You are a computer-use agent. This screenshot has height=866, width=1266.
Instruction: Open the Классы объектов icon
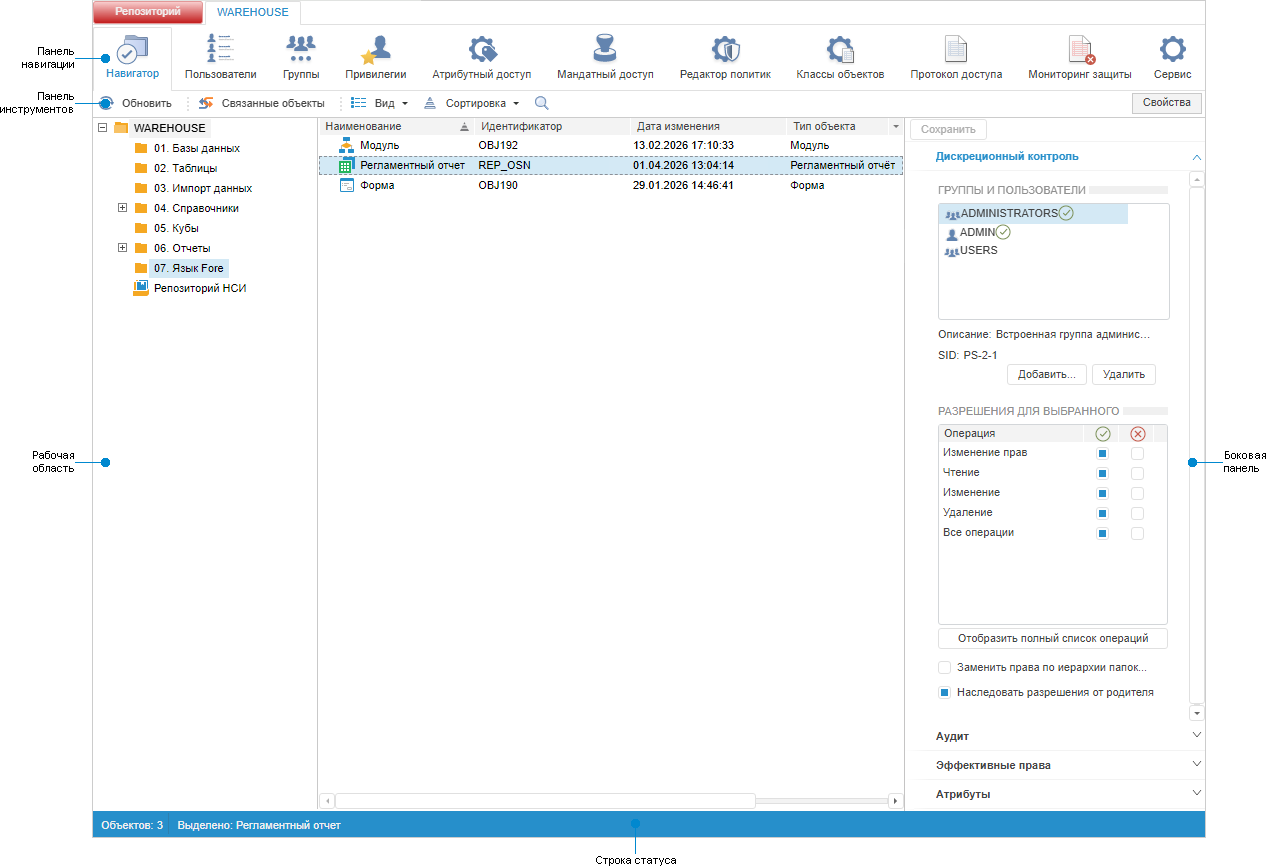click(839, 49)
